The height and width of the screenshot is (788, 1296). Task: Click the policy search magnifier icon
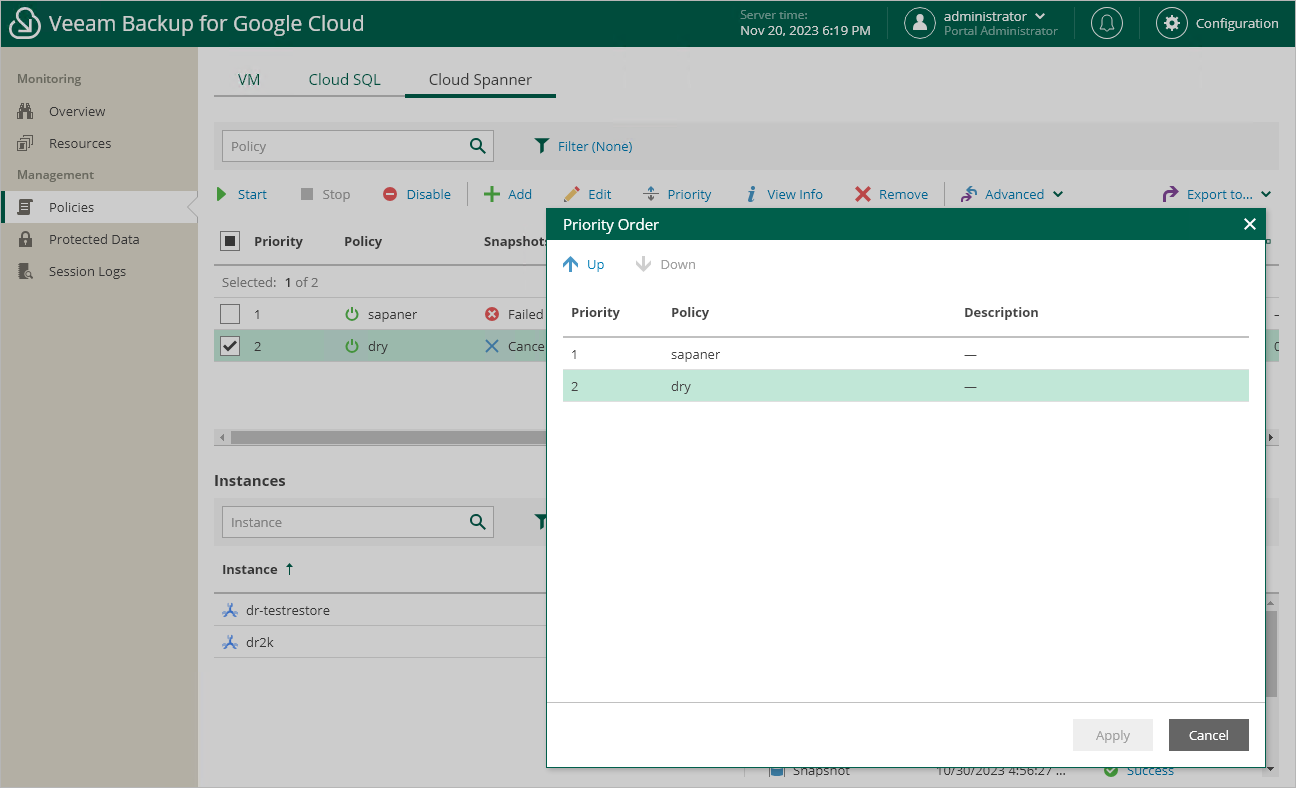(478, 146)
